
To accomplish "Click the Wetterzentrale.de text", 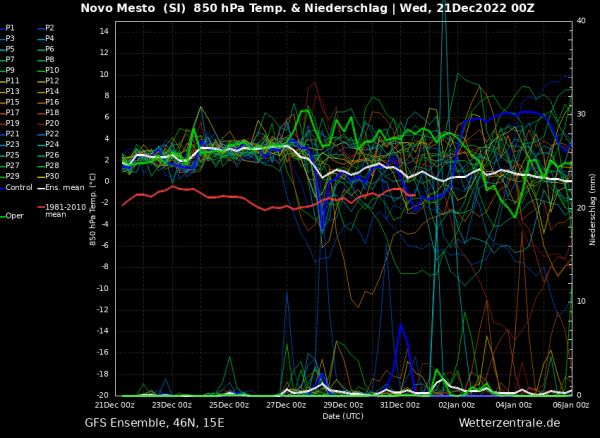I will (509, 424).
